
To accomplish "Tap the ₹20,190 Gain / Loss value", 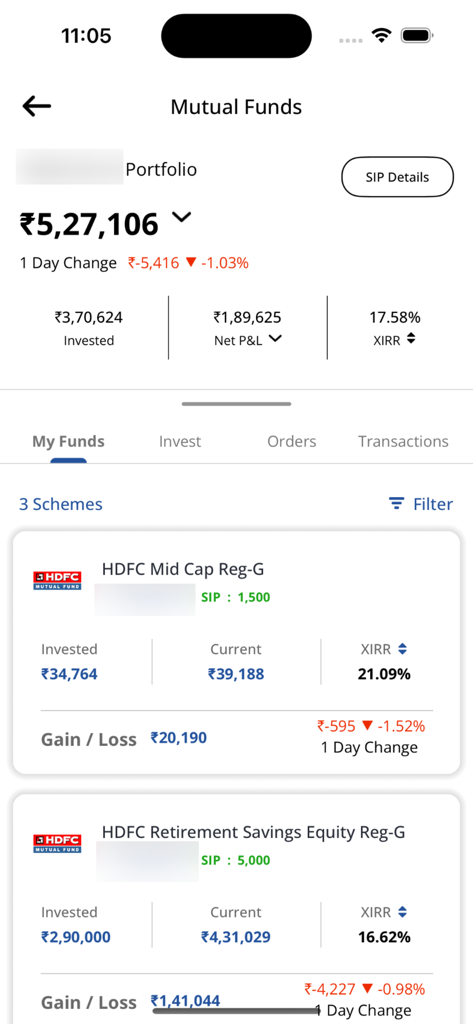I will [178, 738].
